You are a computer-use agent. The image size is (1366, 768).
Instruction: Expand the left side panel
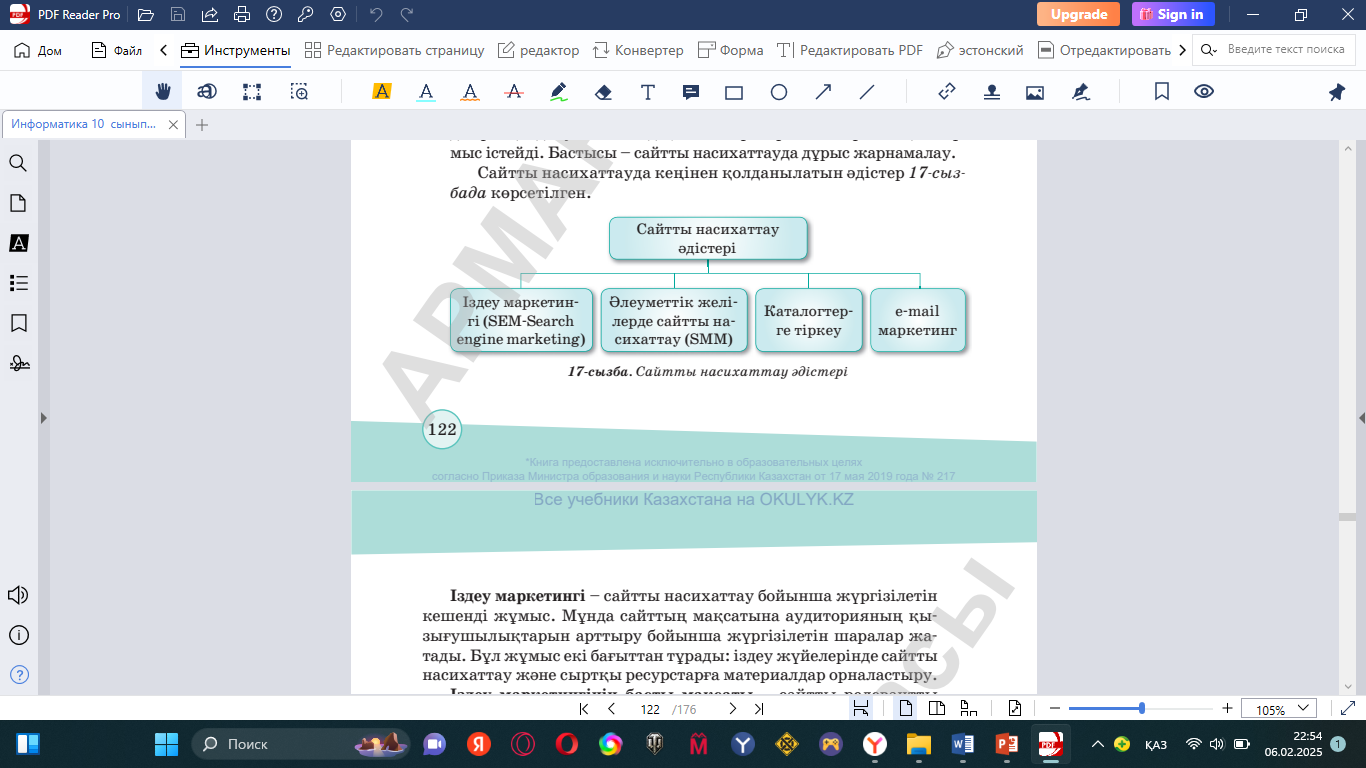tap(43, 418)
